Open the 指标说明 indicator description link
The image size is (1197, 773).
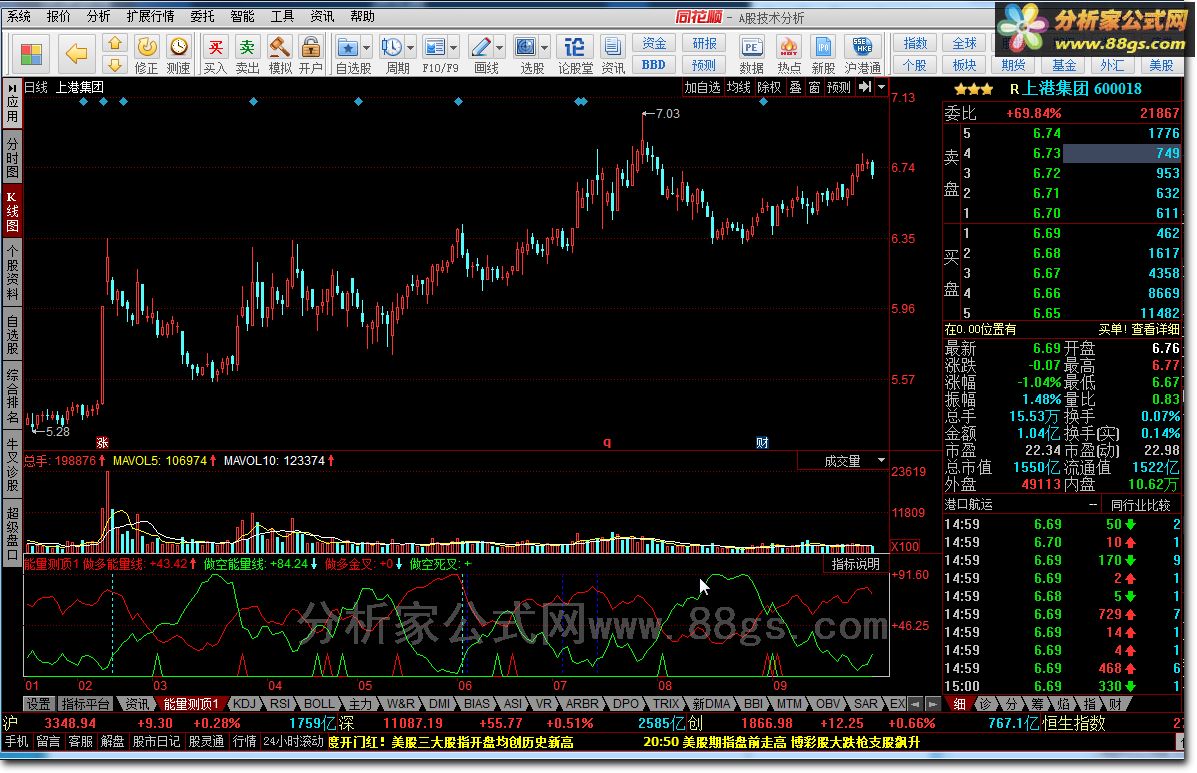point(856,564)
